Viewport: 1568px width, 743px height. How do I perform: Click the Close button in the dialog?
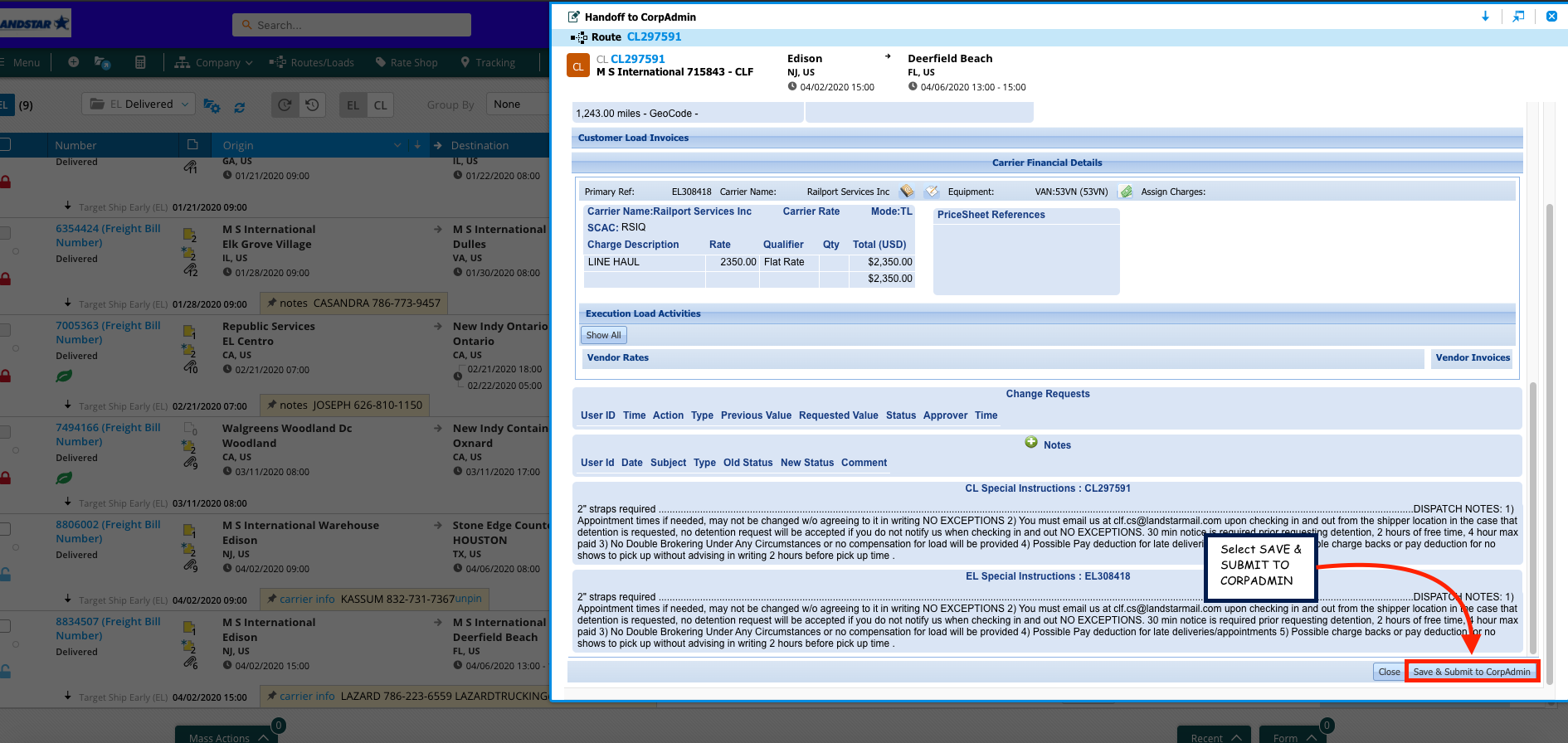click(1389, 672)
